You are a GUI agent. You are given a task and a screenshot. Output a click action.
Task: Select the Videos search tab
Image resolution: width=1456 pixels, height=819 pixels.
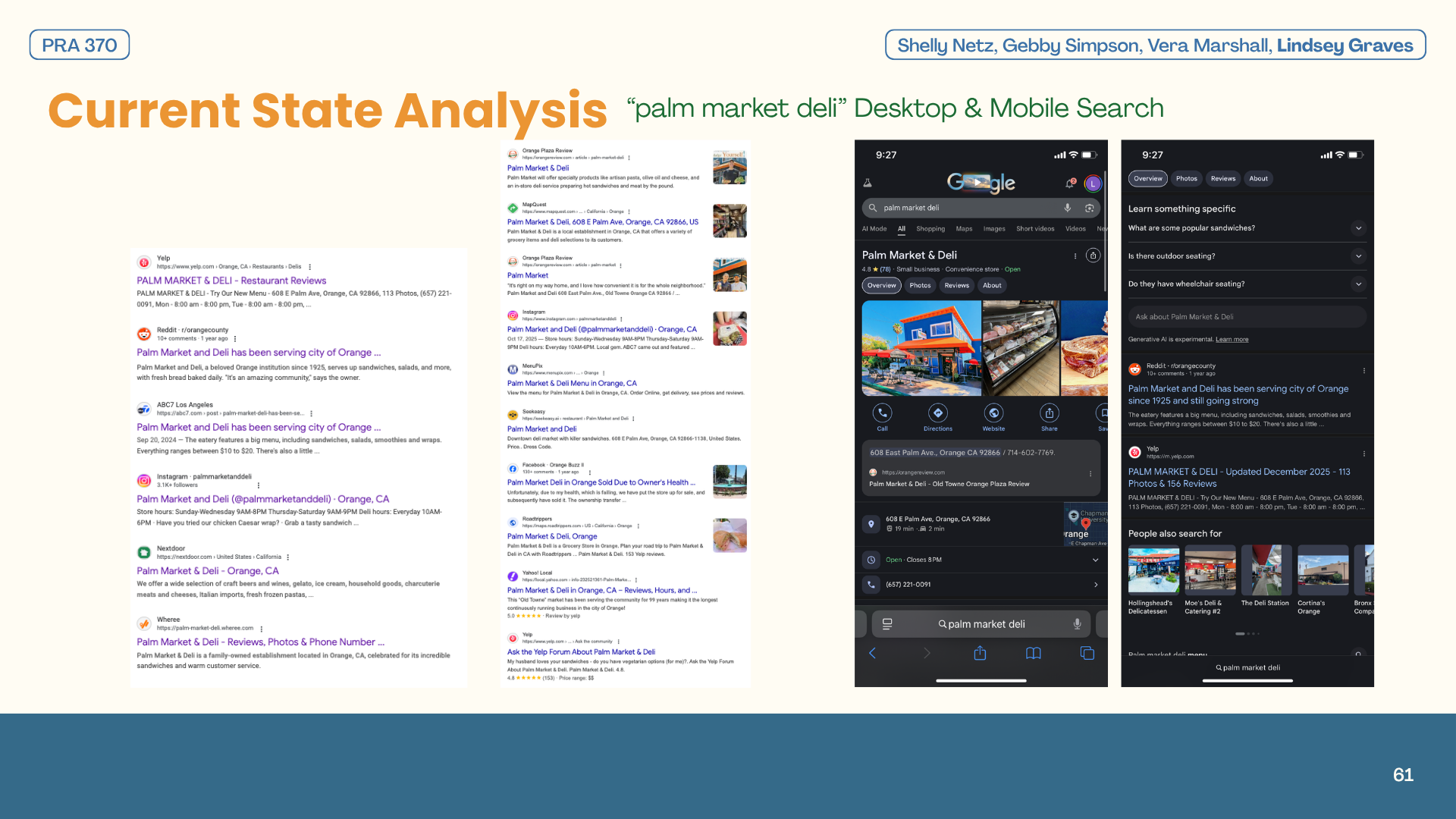pos(1075,229)
